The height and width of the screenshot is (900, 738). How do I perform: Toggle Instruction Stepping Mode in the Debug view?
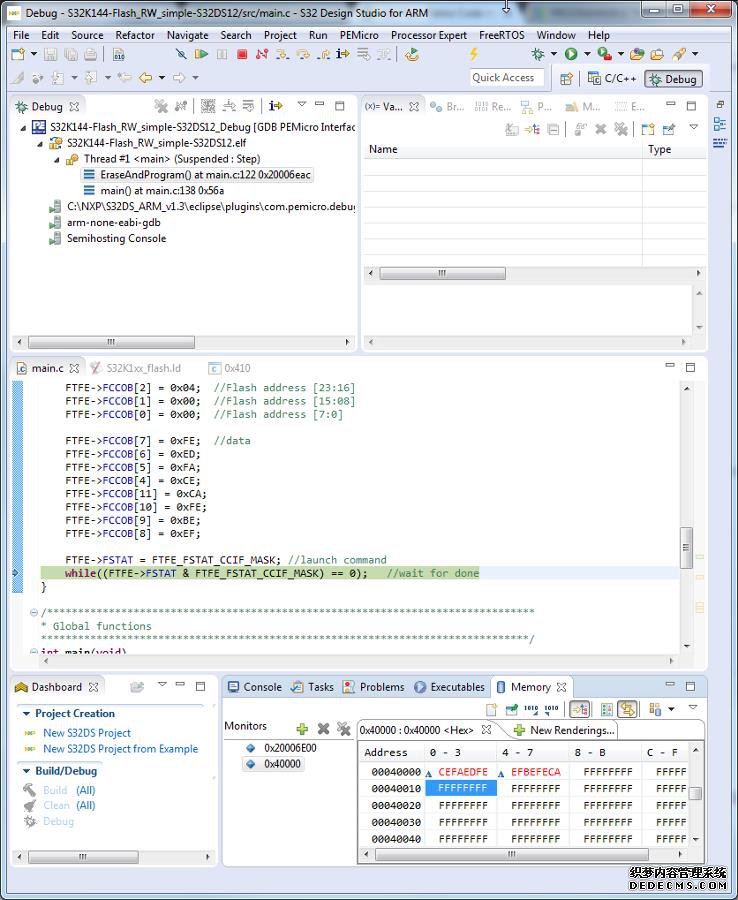click(276, 106)
